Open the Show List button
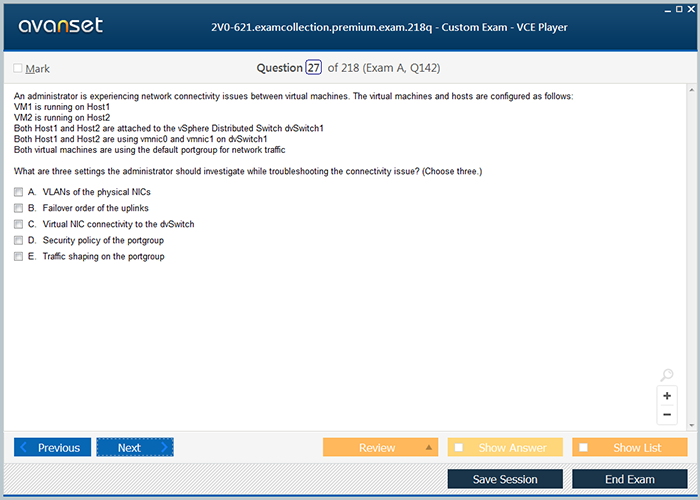The width and height of the screenshot is (700, 500). click(x=630, y=447)
